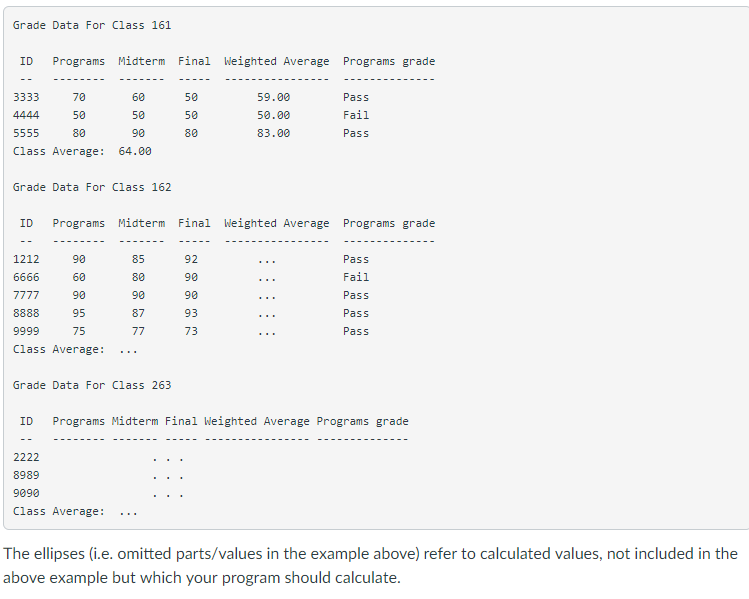749x599 pixels.
Task: Click the weighted average 59.00
Action: (273, 97)
